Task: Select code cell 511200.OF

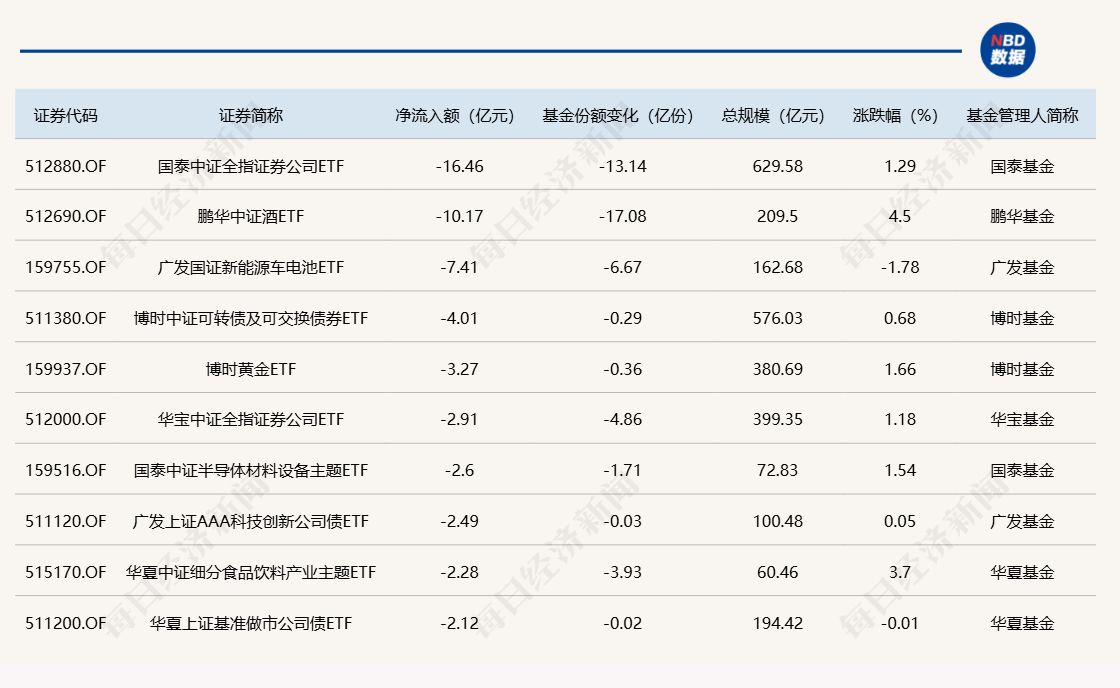Action: [66, 623]
